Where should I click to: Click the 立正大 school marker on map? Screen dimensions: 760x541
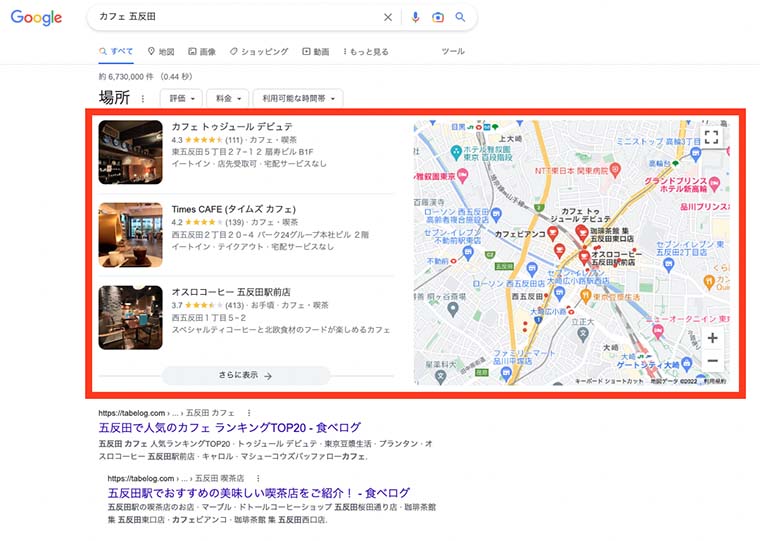point(582,333)
